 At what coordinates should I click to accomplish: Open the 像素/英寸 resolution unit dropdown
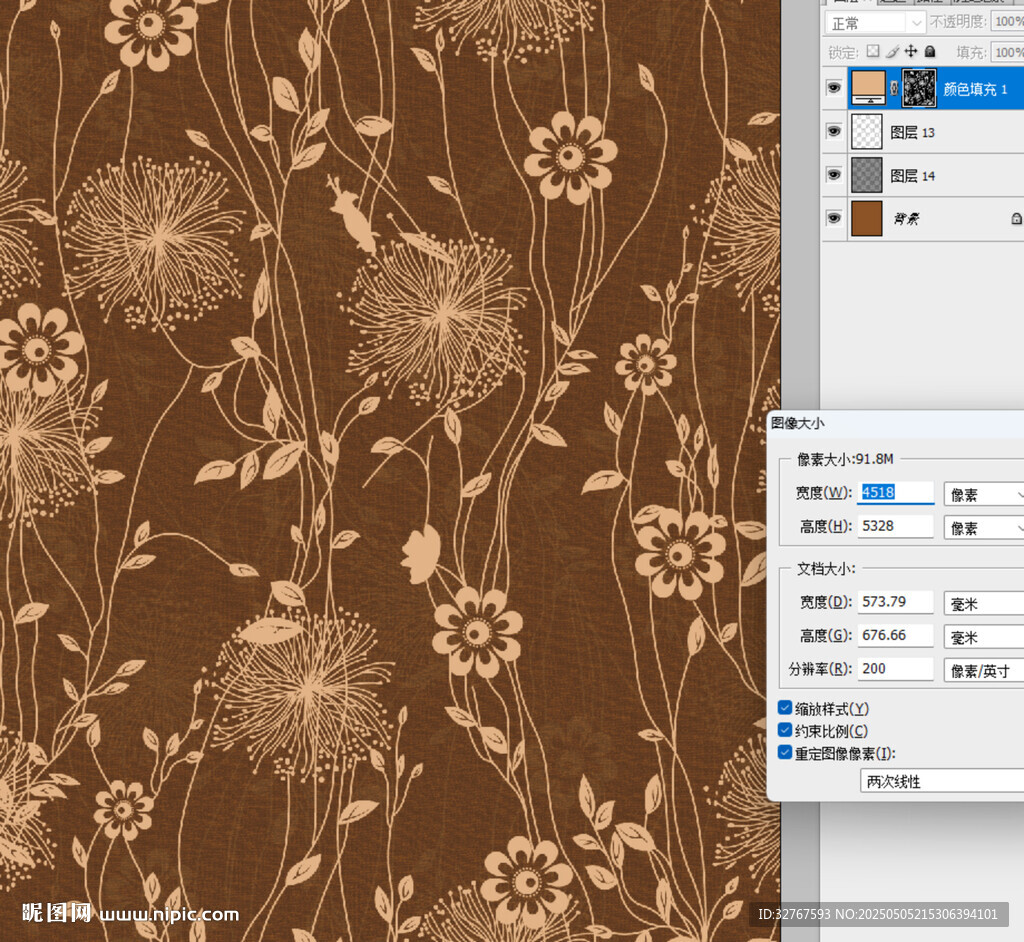pos(984,670)
